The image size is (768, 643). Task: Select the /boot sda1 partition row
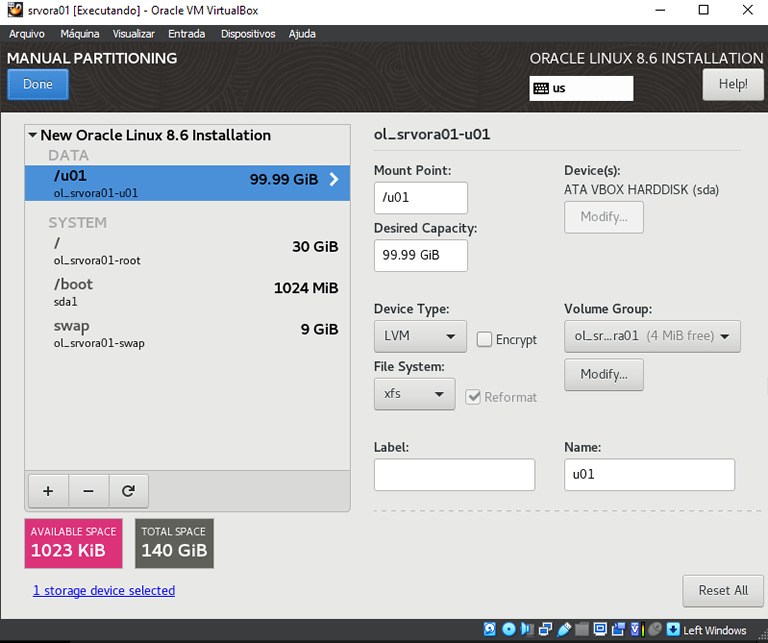pyautogui.click(x=187, y=292)
